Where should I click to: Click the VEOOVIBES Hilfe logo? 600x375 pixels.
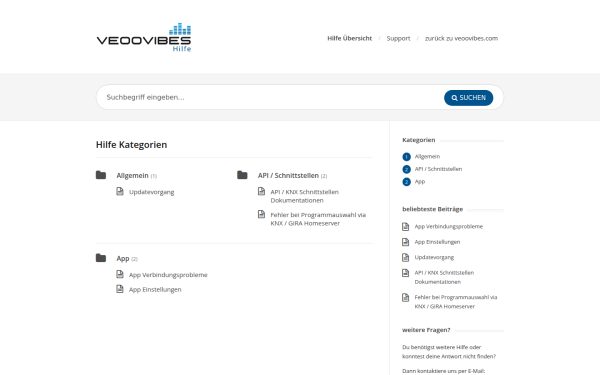[144, 38]
